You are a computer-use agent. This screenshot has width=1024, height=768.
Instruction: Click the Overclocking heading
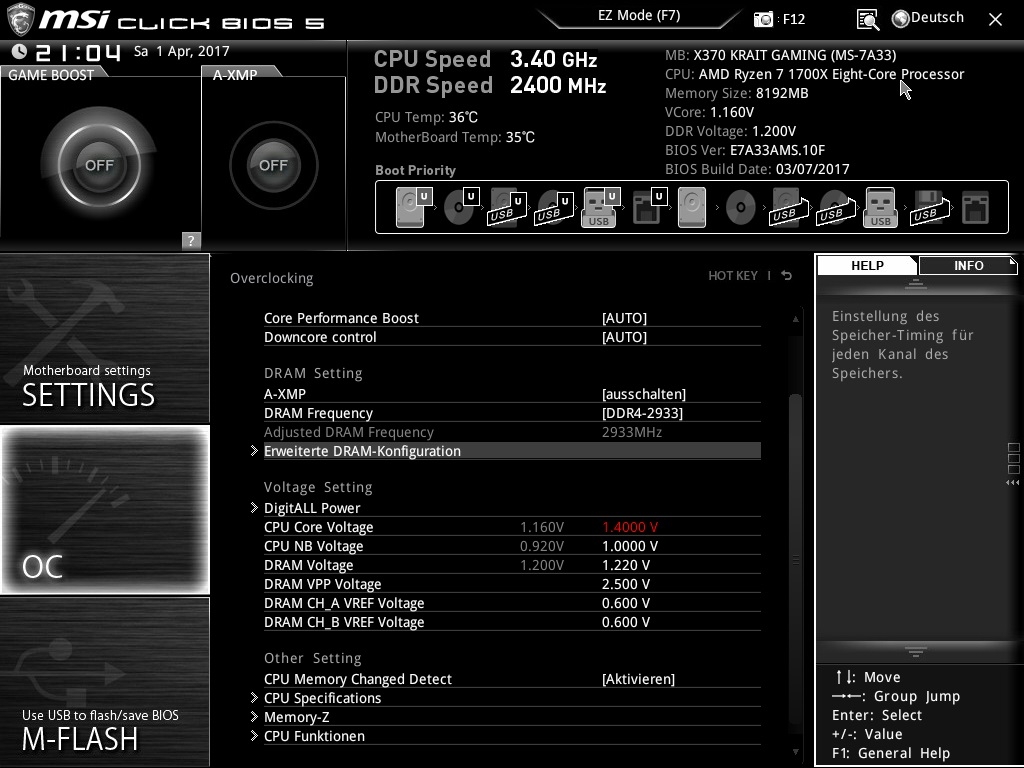[x=271, y=278]
